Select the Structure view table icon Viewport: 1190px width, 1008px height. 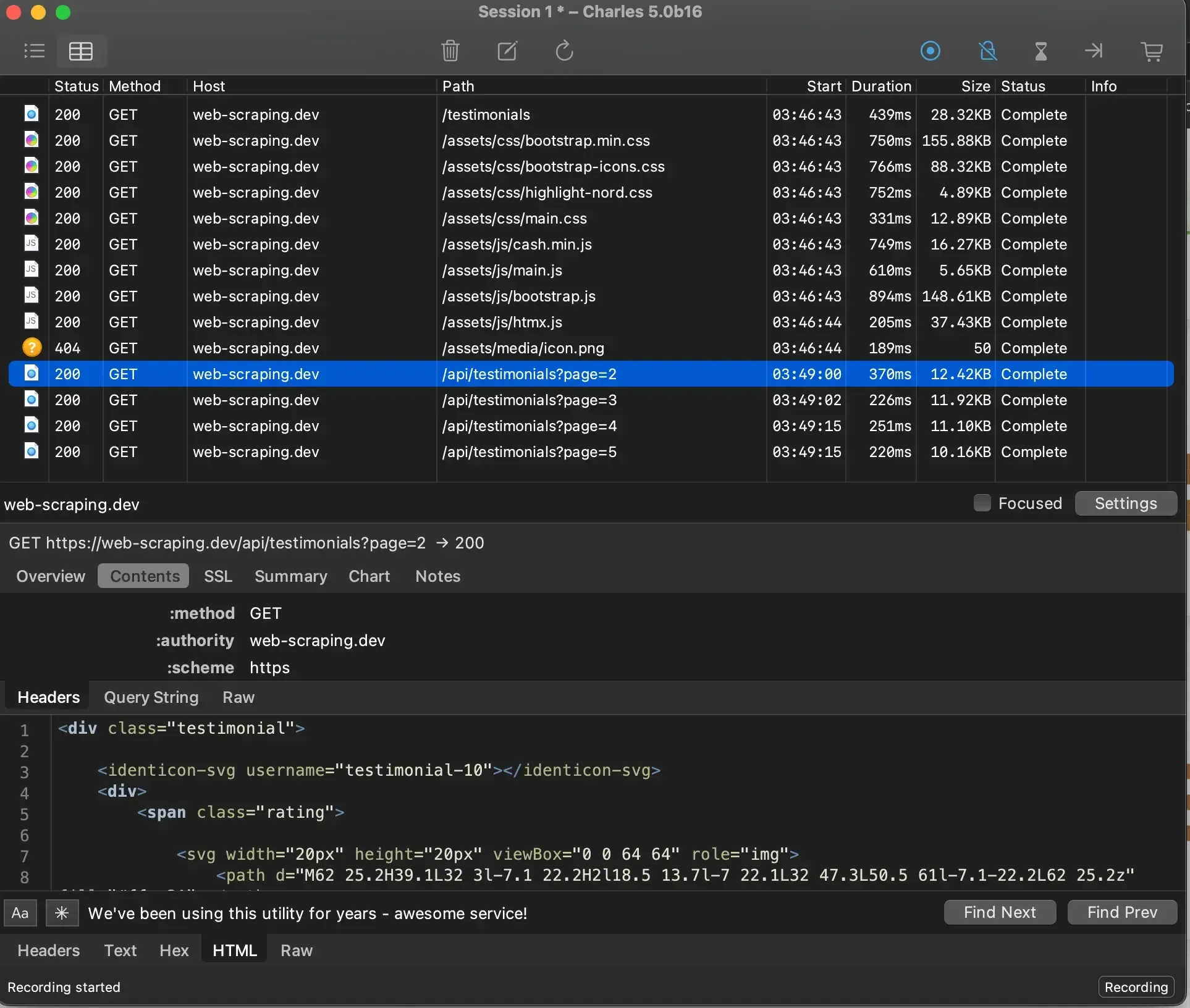(80, 51)
